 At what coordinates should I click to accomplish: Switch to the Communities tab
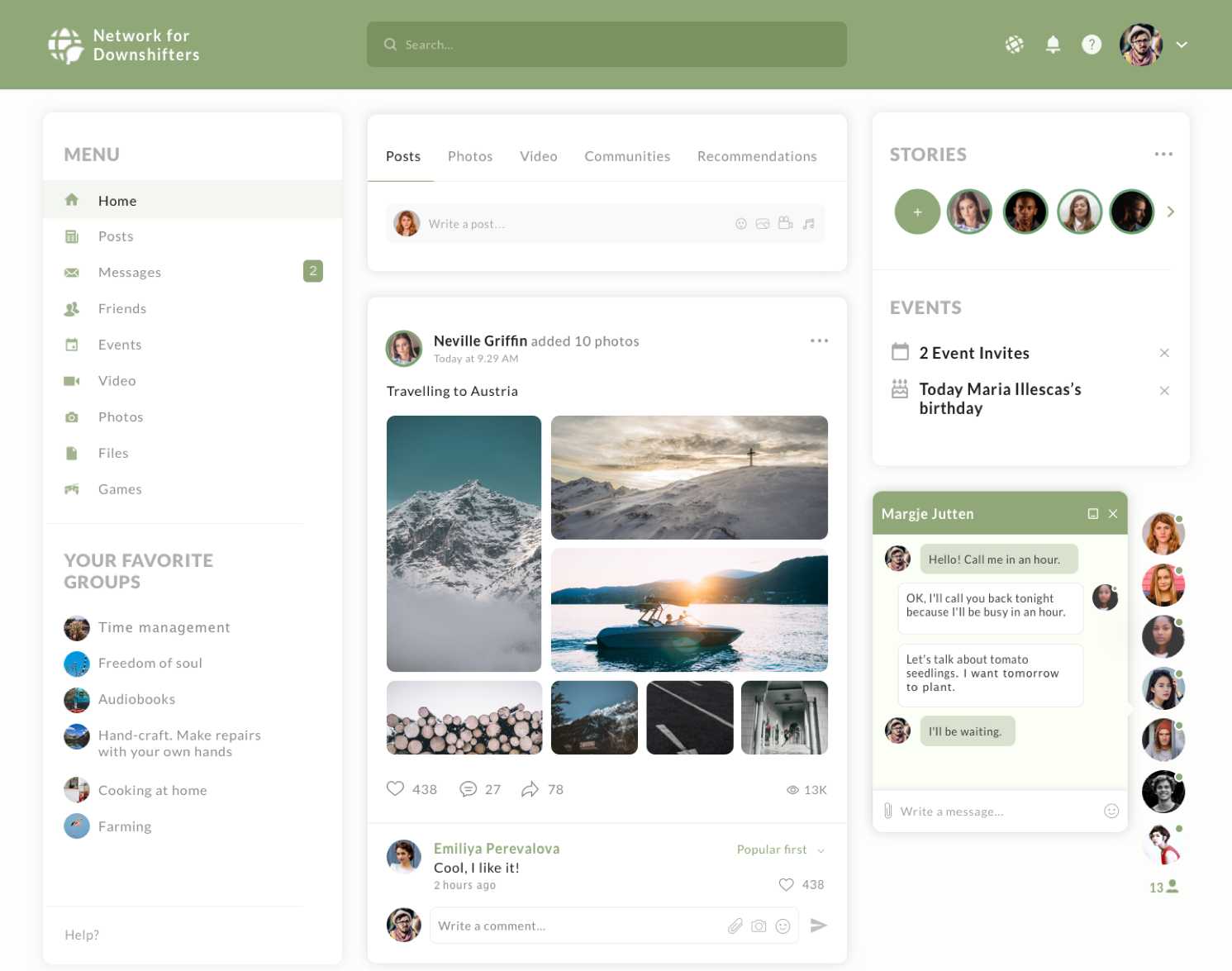pyautogui.click(x=626, y=156)
